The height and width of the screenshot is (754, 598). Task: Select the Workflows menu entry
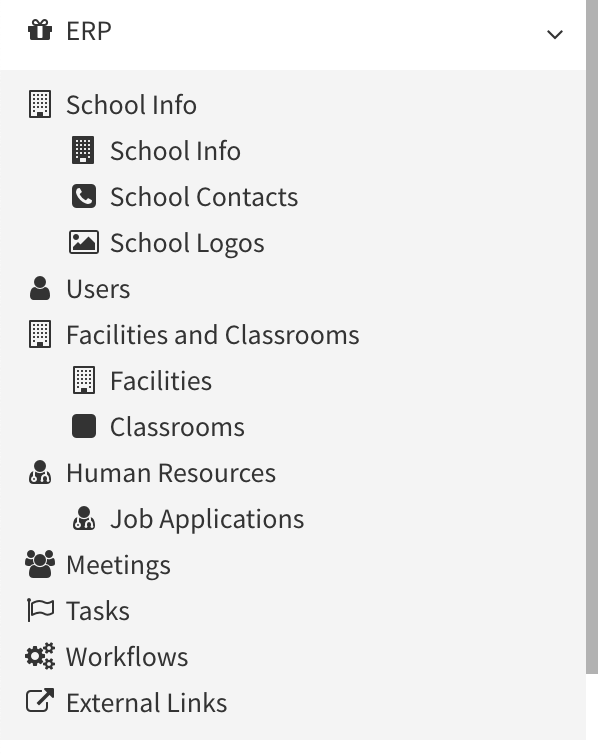[x=127, y=657]
